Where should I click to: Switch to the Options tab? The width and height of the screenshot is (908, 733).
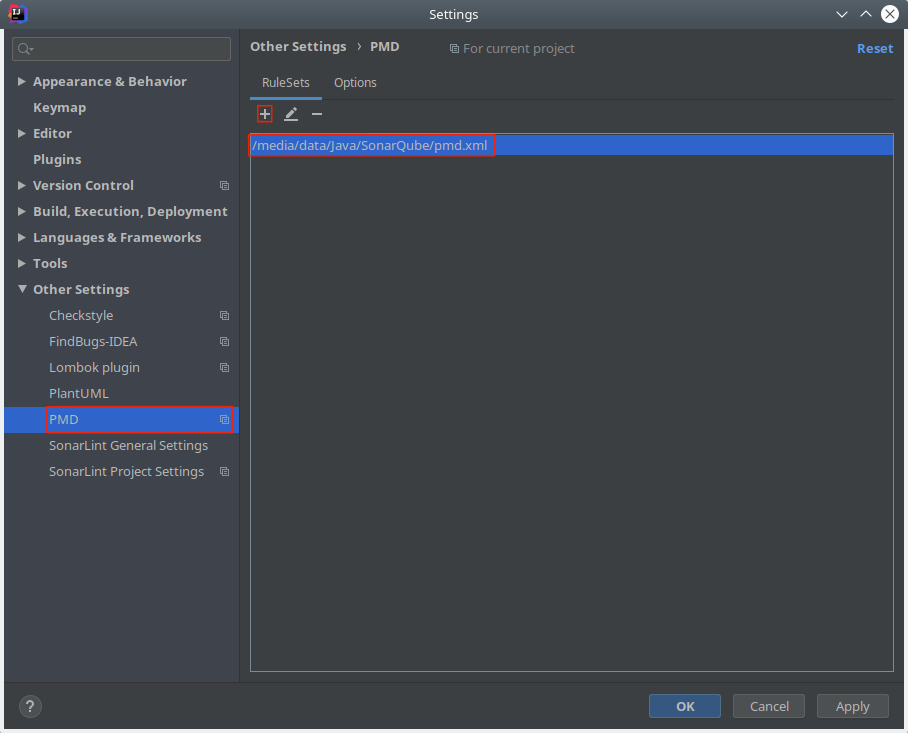[355, 83]
